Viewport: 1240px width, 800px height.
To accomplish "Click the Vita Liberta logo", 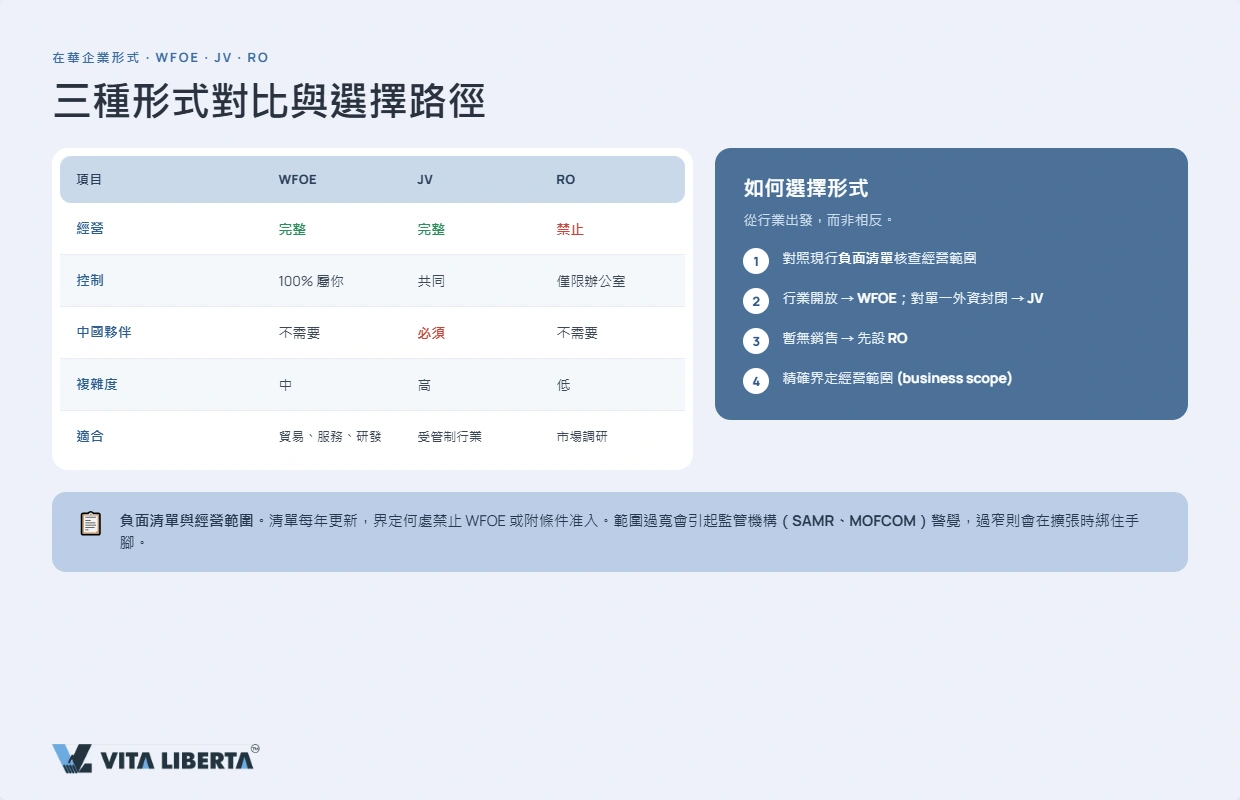I will pyautogui.click(x=156, y=758).
